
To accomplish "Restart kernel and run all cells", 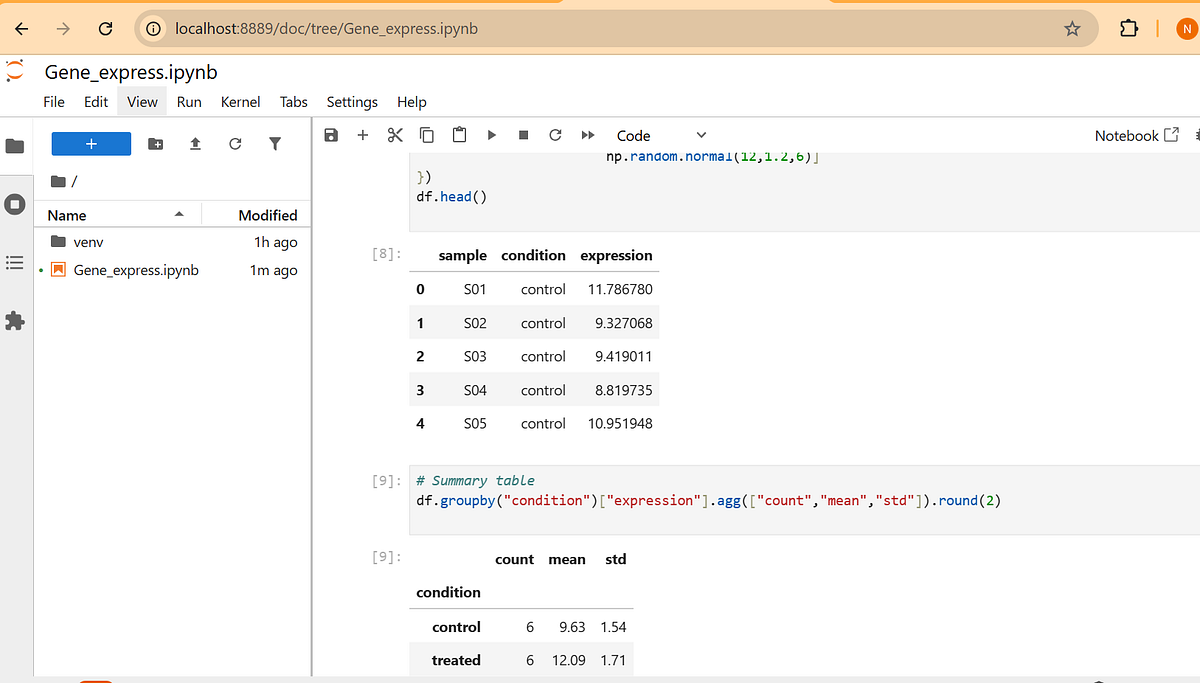I will tap(588, 135).
